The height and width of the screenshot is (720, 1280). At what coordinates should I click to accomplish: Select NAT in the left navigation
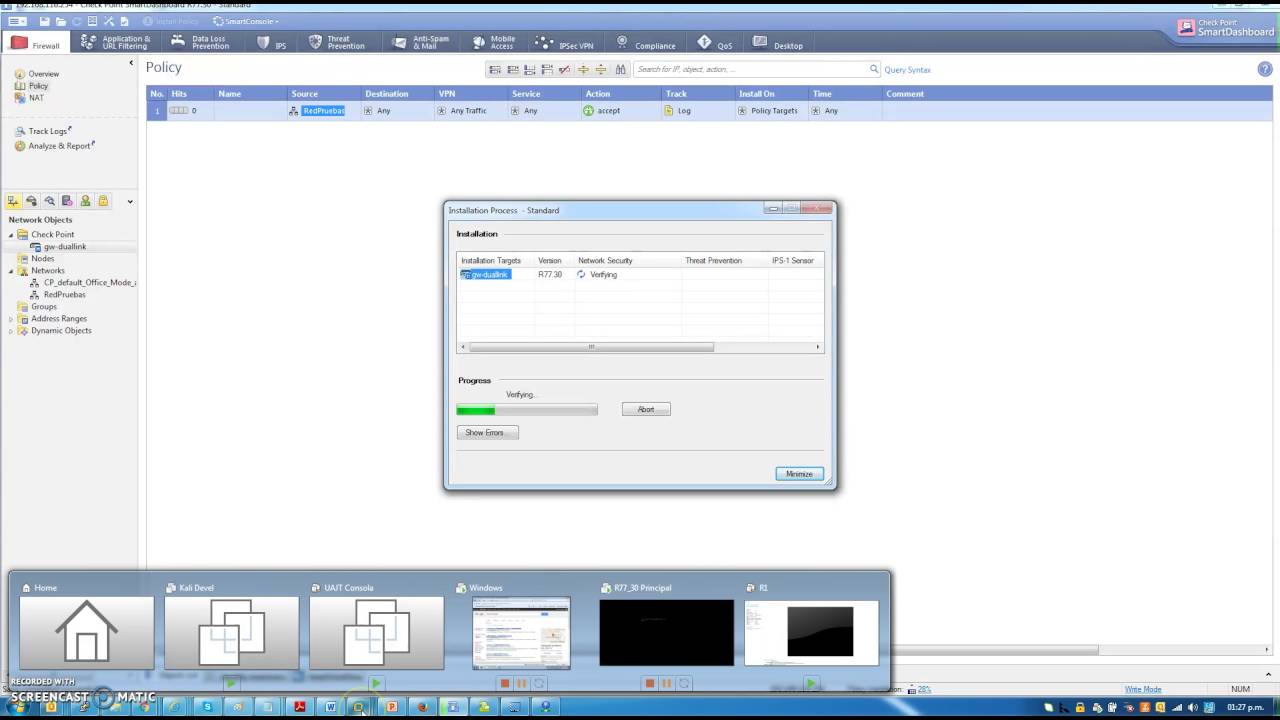coord(29,98)
